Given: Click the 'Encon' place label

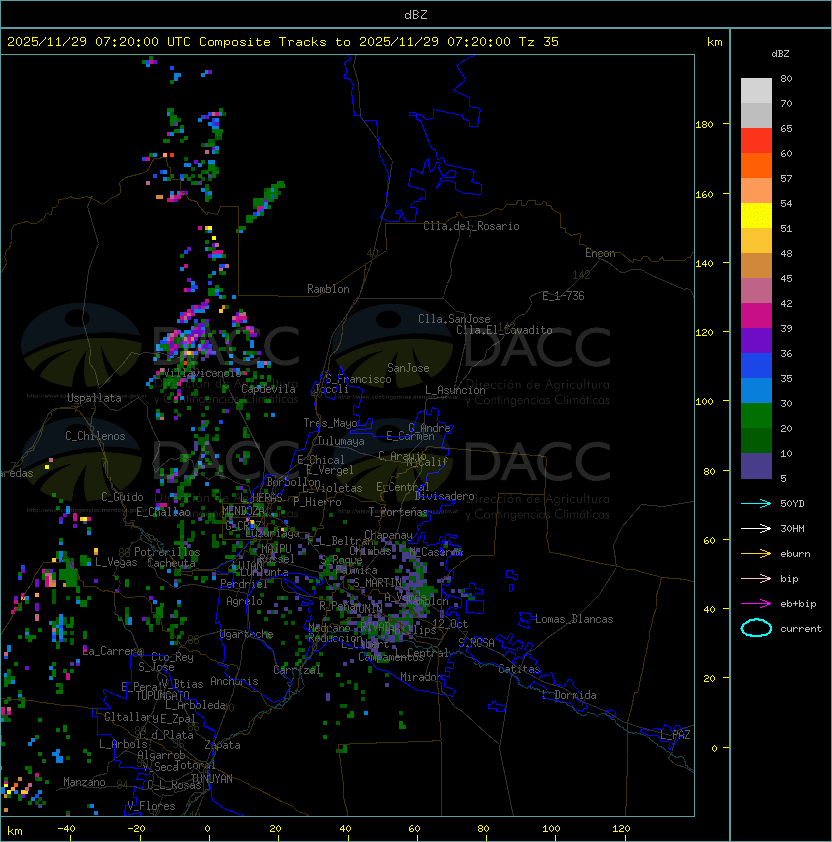Looking at the screenshot, I should (x=600, y=253).
